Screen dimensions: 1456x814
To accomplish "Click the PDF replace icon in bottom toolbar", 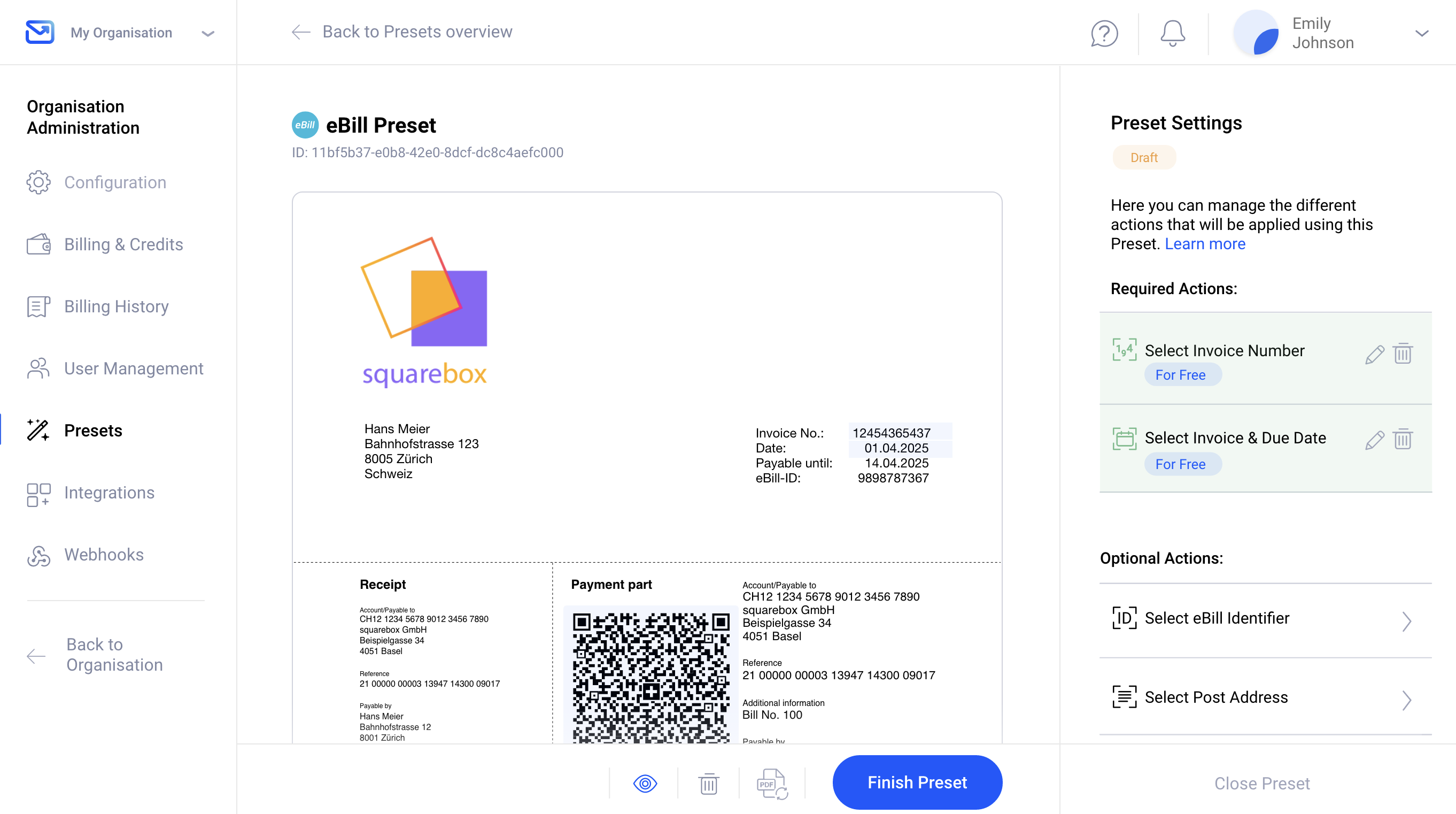I will pyautogui.click(x=771, y=784).
